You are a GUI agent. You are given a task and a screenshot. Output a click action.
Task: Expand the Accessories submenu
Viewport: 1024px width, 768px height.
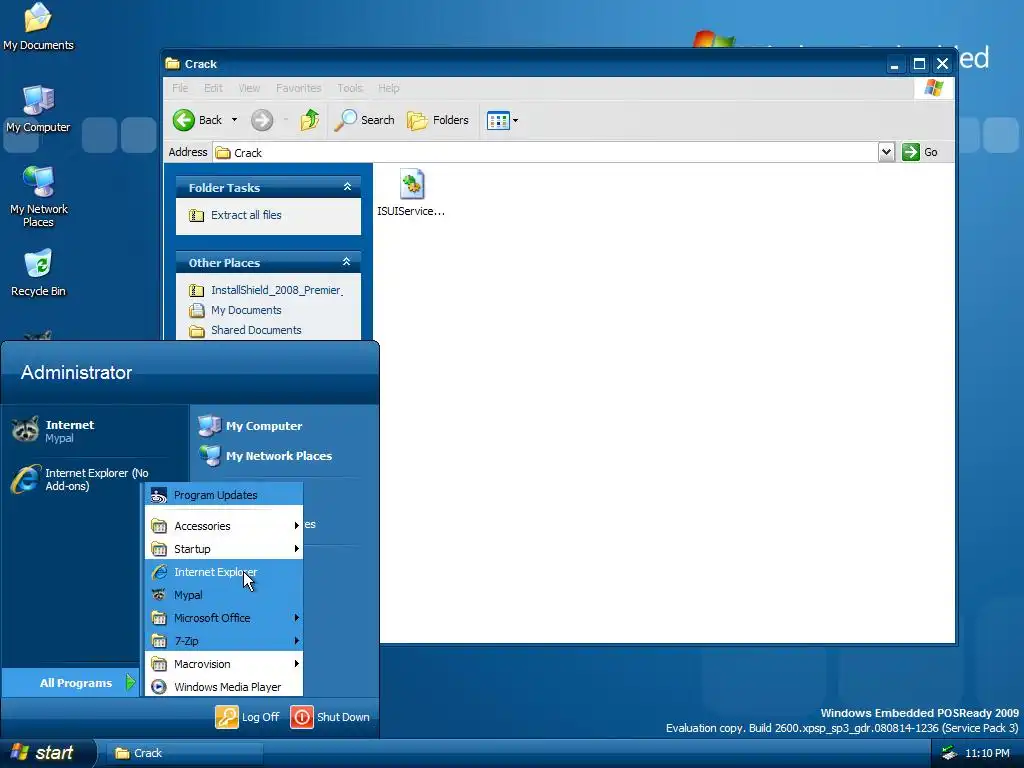(223, 526)
